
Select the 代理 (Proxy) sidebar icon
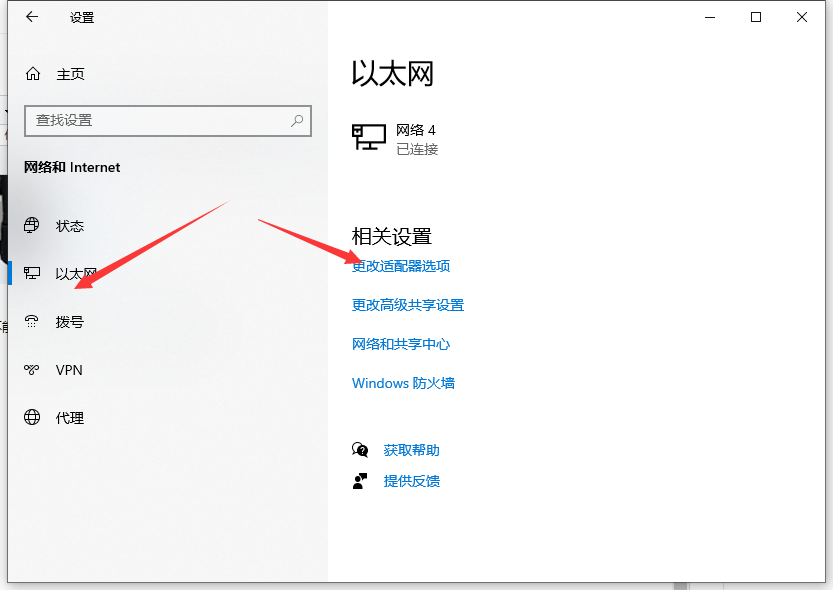[x=34, y=418]
